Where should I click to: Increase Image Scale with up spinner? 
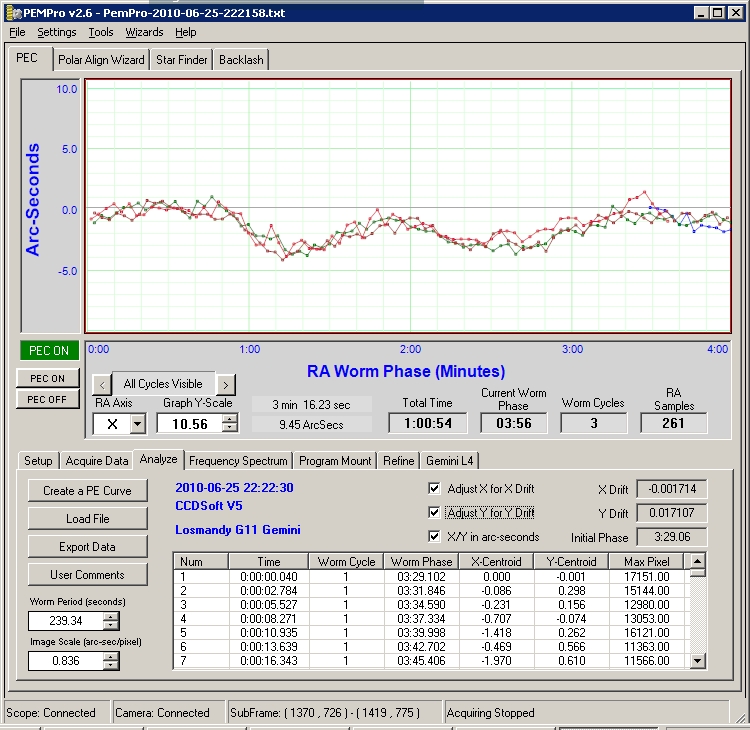pyautogui.click(x=111, y=656)
